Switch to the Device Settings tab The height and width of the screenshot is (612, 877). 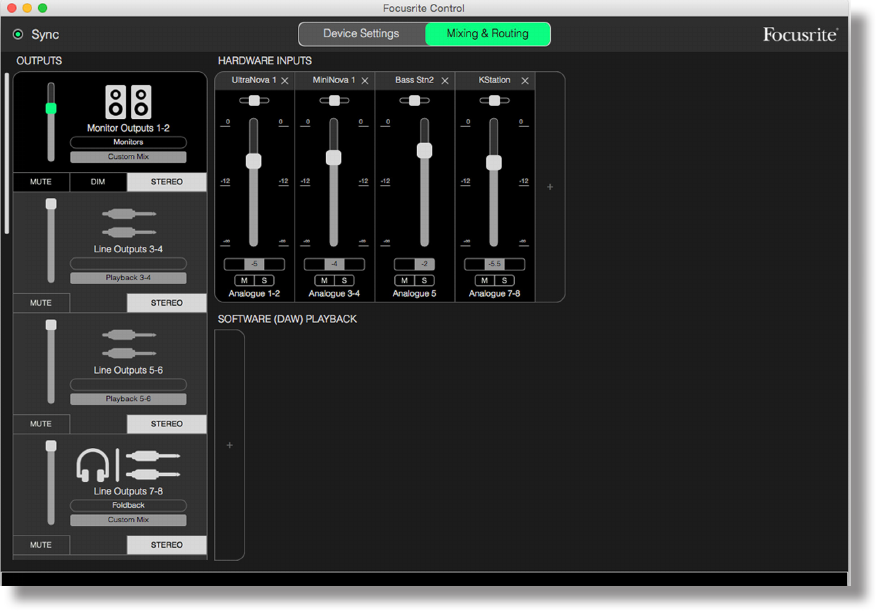pyautogui.click(x=361, y=34)
